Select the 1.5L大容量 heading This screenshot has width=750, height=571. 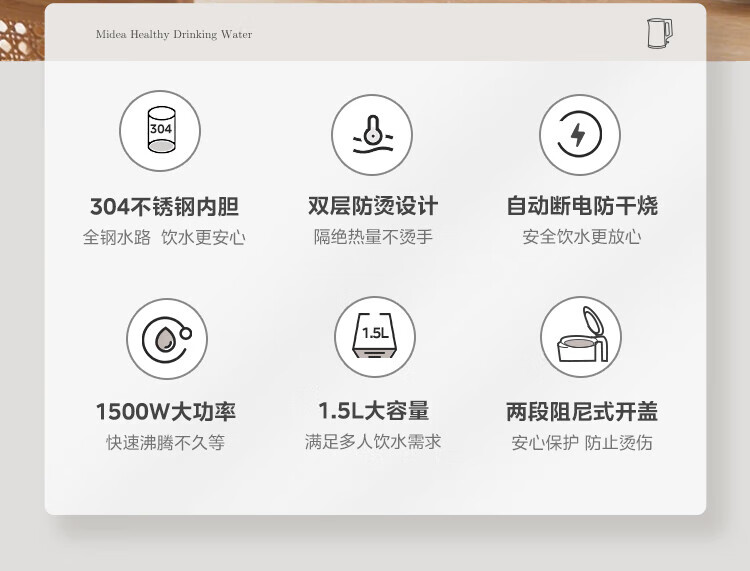coord(373,411)
